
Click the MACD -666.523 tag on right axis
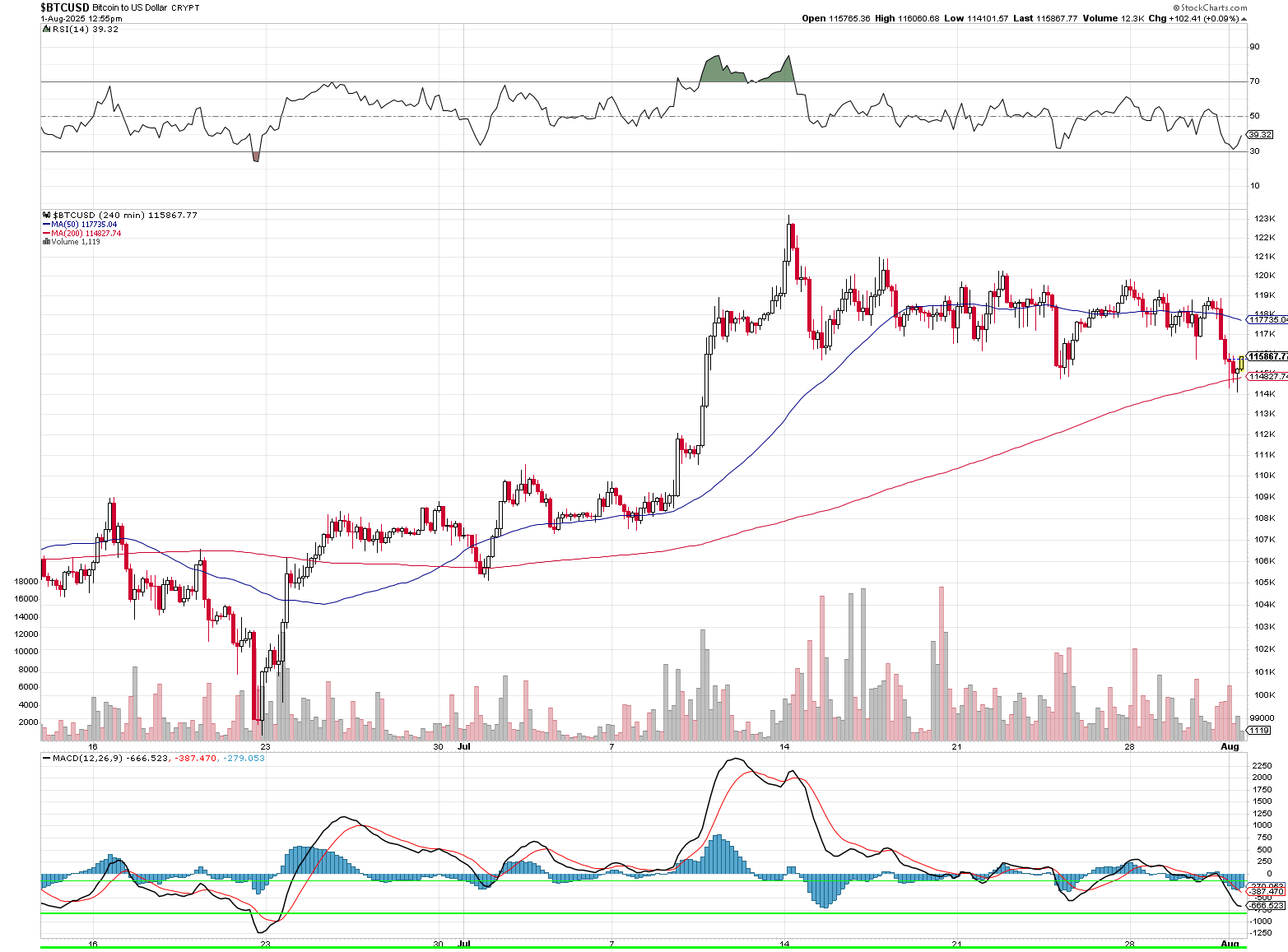pyautogui.click(x=1266, y=905)
